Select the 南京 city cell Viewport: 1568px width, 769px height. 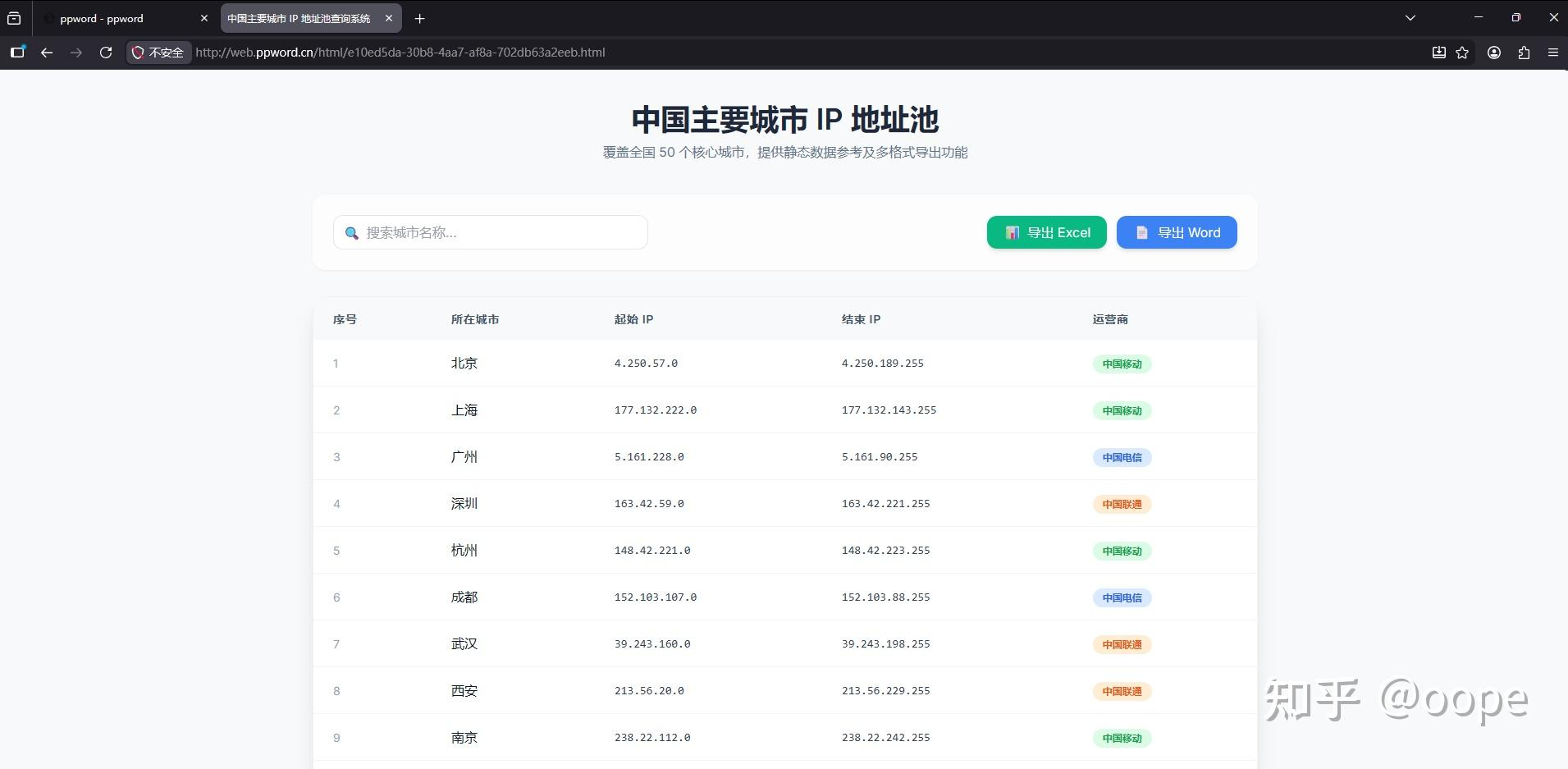[x=464, y=737]
